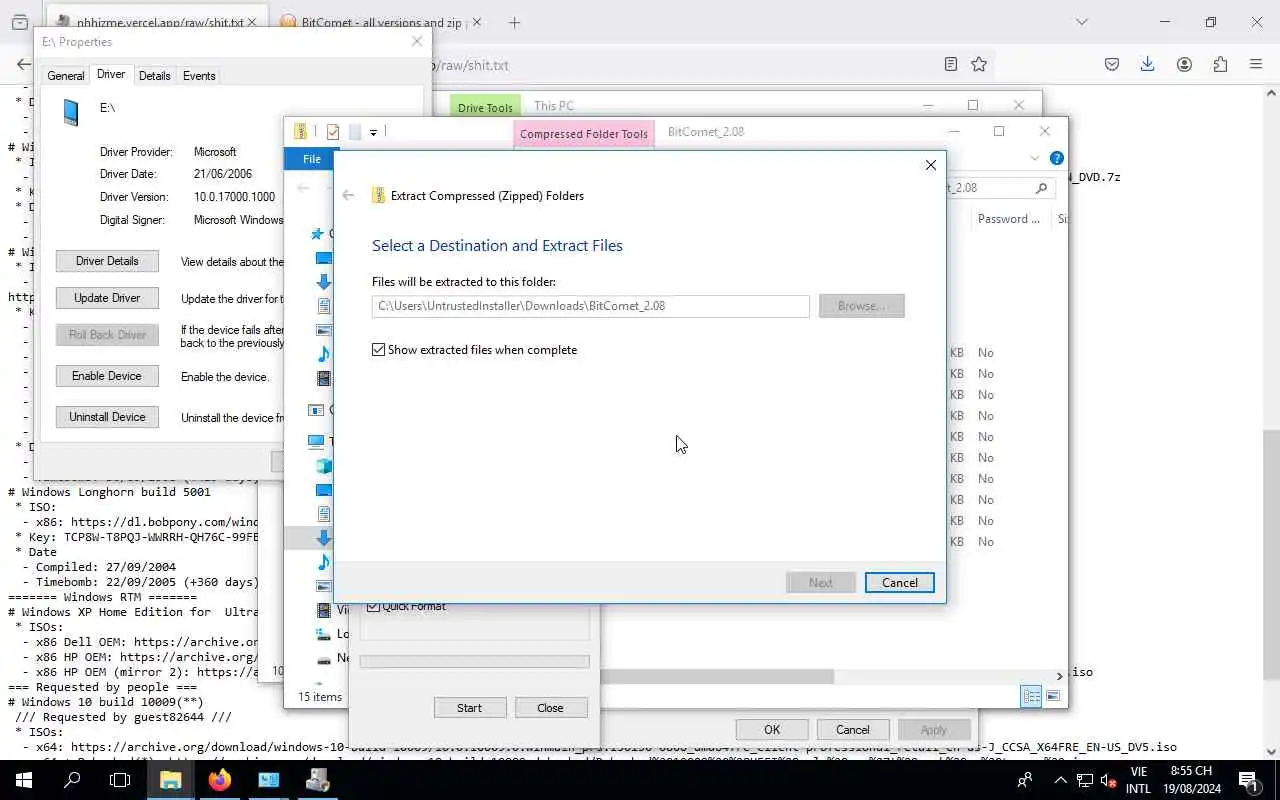Click the Password column header

click(1009, 219)
